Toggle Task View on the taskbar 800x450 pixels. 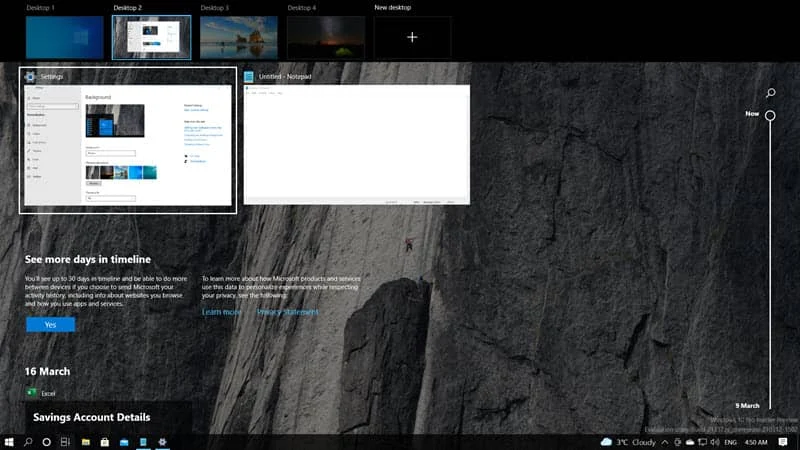click(x=65, y=442)
